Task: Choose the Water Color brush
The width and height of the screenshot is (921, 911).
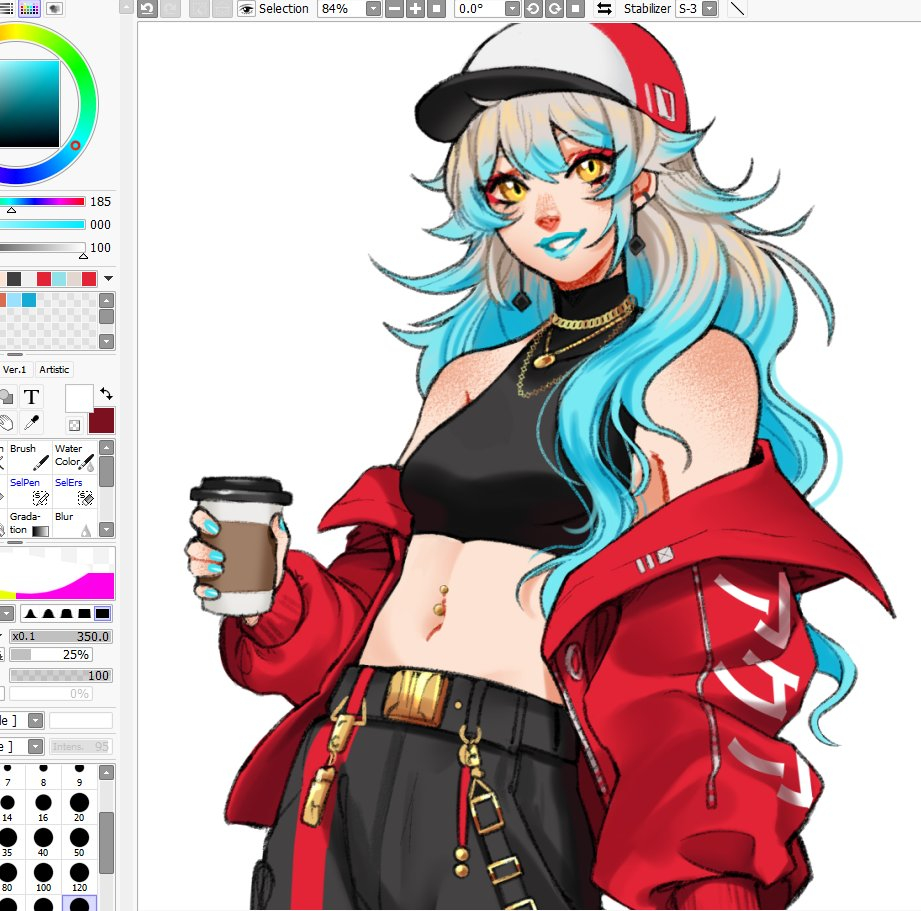Action: 75,457
